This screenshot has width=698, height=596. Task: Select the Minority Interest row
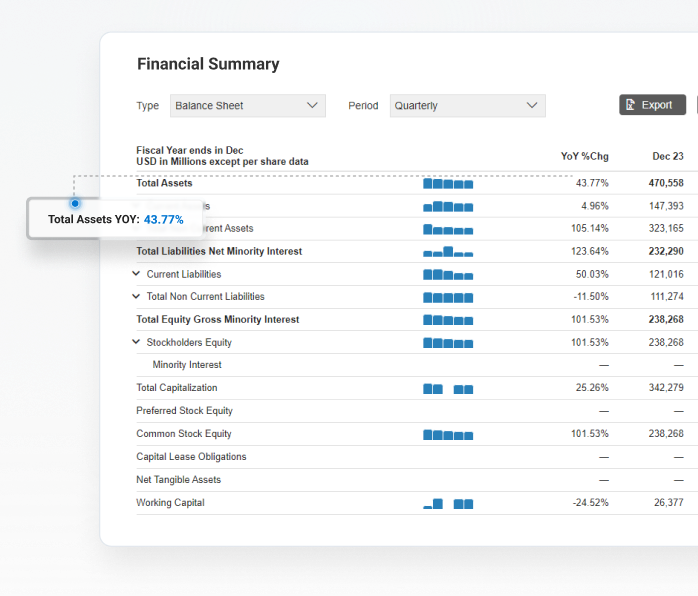click(x=187, y=365)
